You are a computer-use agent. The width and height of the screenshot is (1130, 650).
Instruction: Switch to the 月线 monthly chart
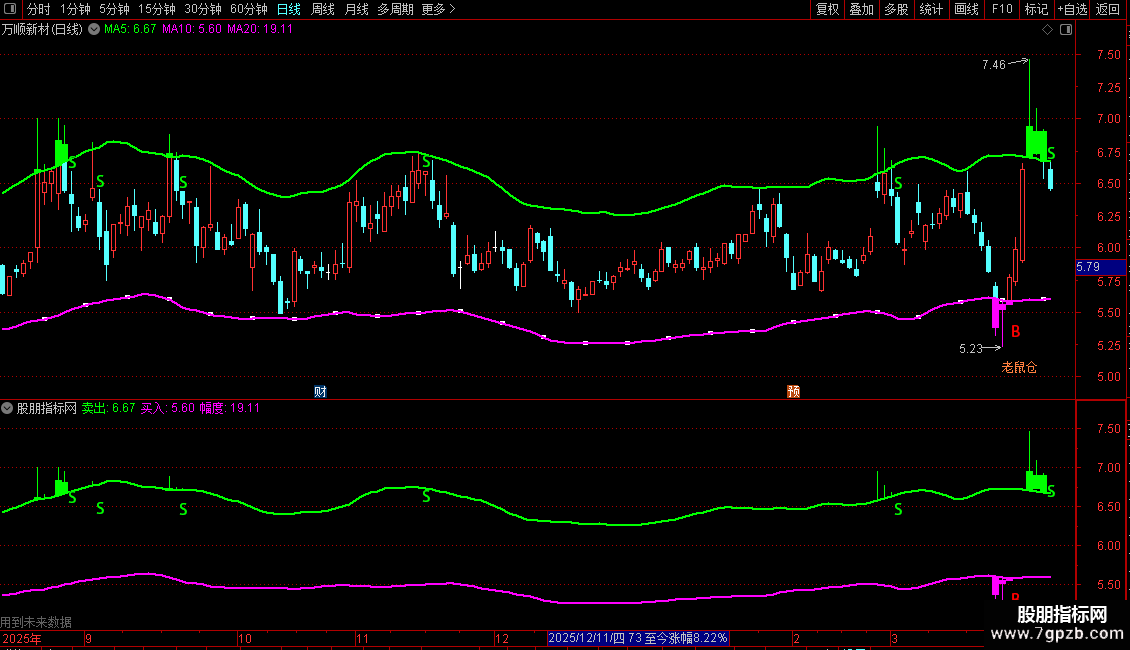(357, 9)
